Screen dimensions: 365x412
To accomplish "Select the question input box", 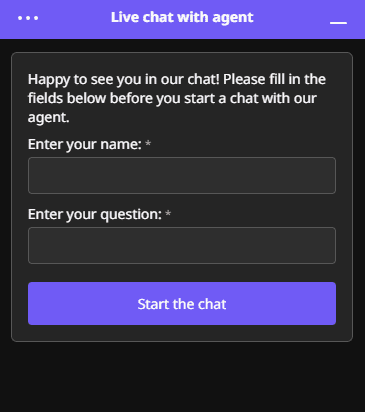I will pos(182,245).
